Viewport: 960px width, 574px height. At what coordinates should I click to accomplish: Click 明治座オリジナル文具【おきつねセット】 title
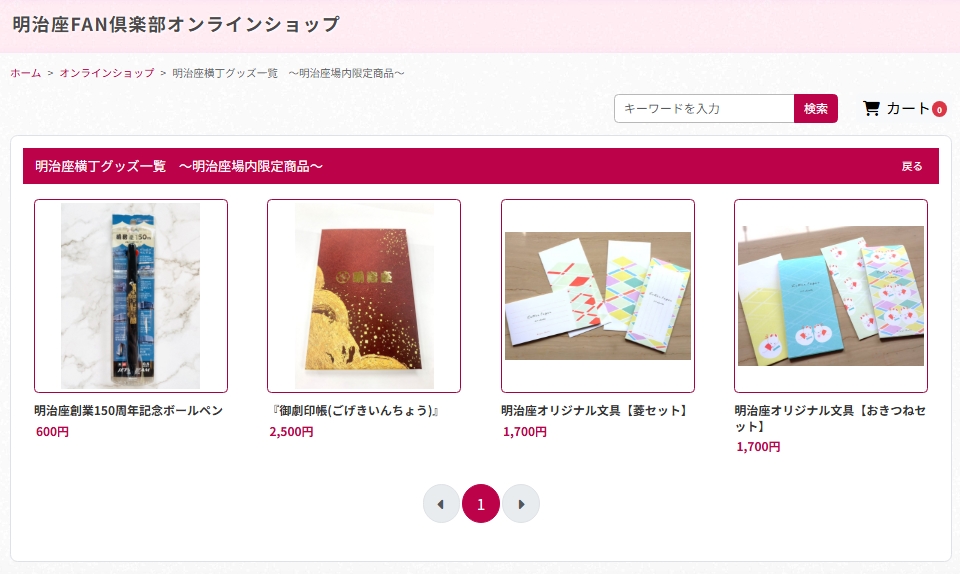tap(831, 418)
